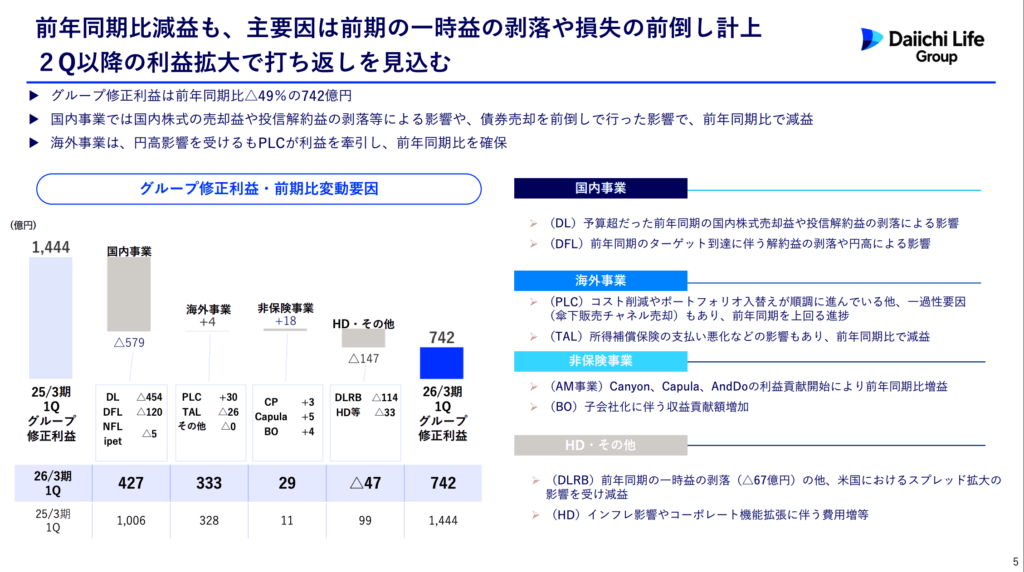Select the HD・その他 grey section header
1024x572 pixels.
(x=600, y=445)
